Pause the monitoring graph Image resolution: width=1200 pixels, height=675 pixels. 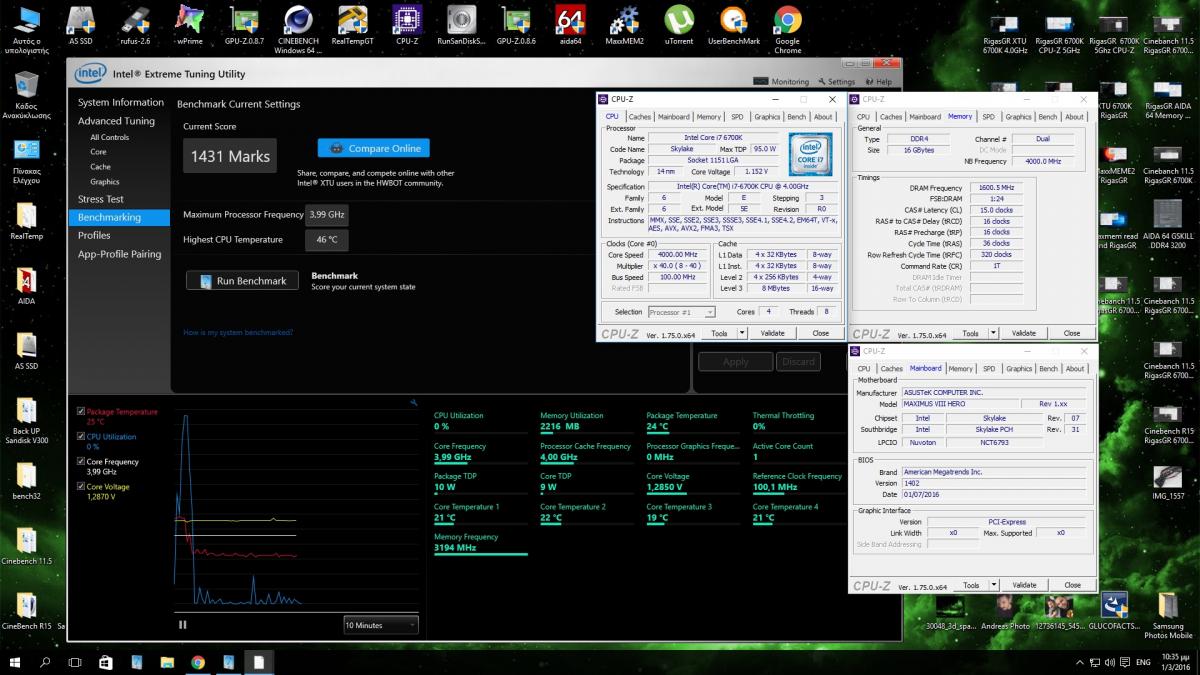pos(183,625)
